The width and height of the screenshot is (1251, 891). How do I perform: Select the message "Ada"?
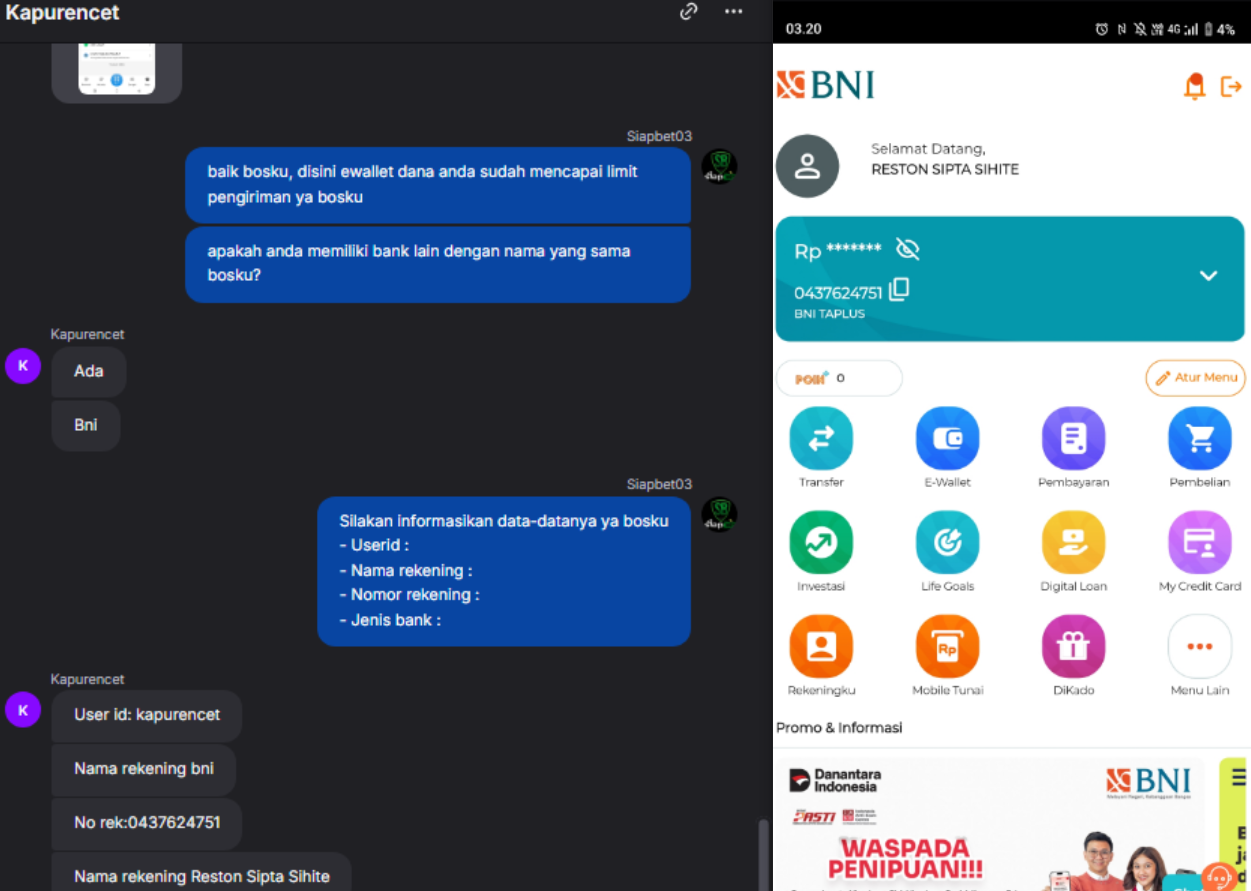89,371
